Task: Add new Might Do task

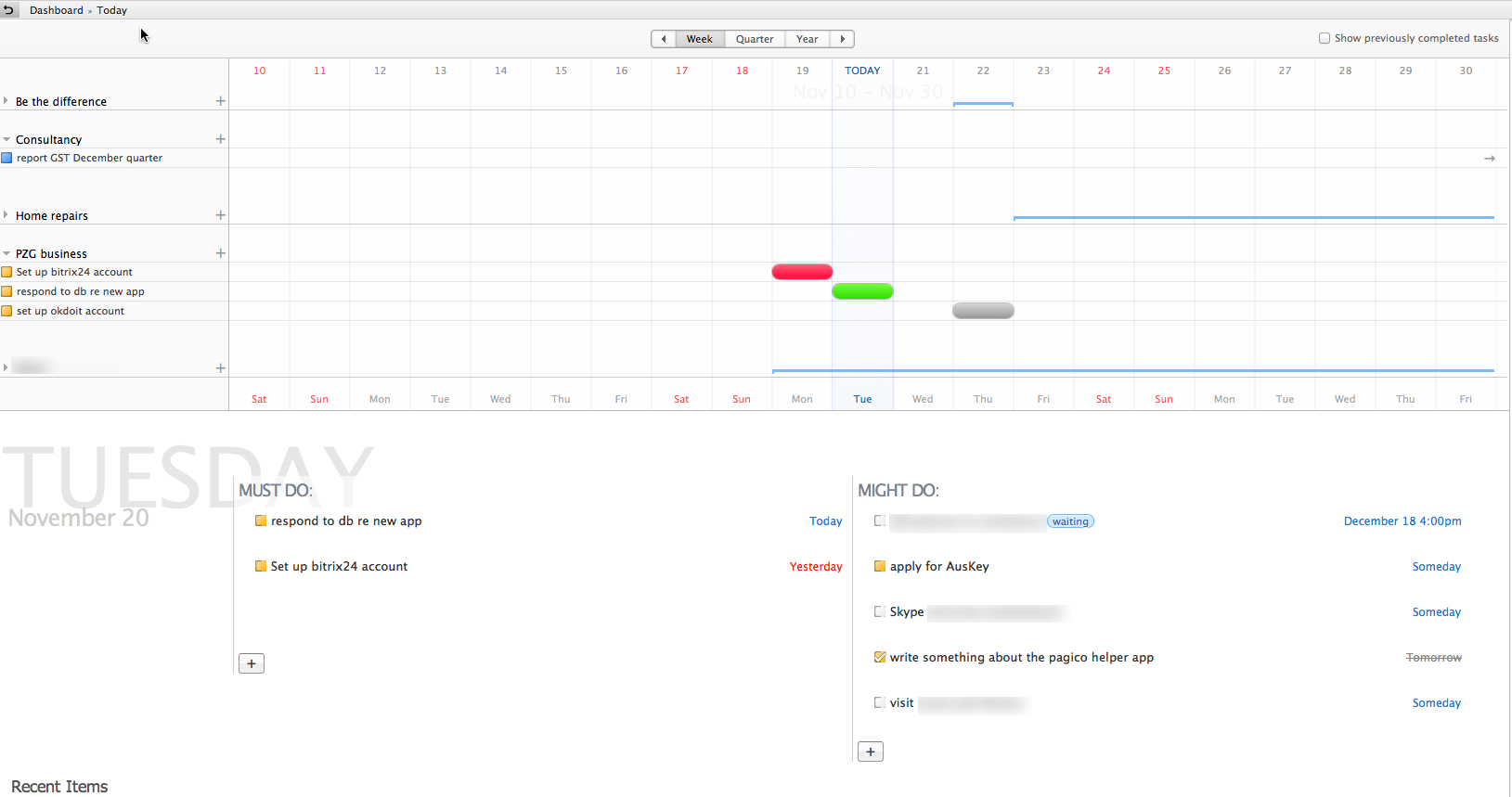Action: (871, 752)
